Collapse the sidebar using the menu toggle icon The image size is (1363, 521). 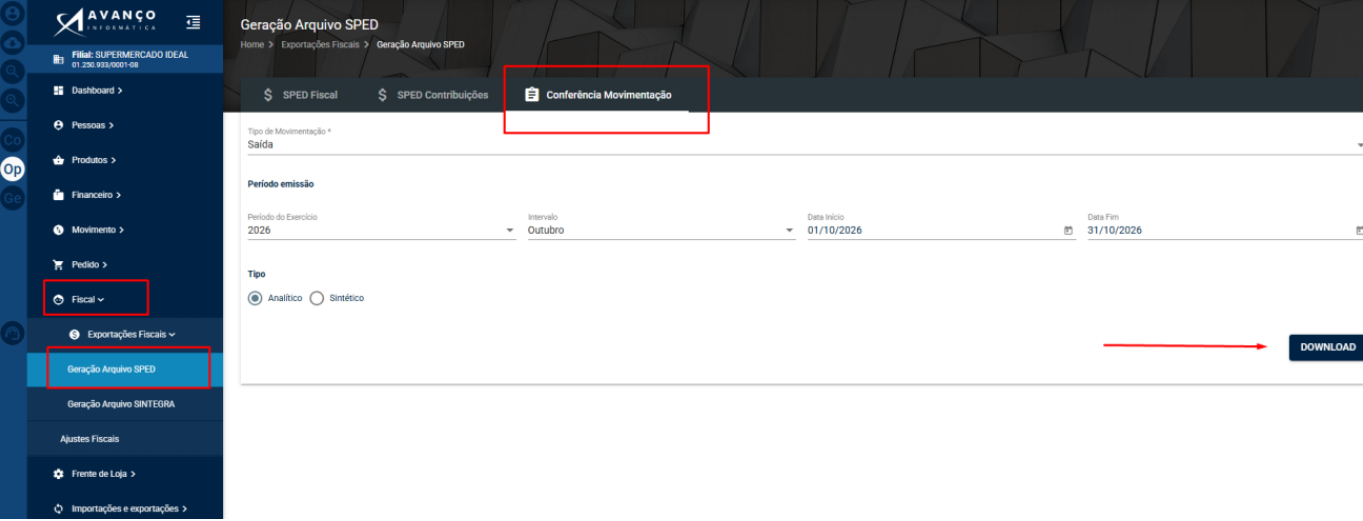coord(193,22)
